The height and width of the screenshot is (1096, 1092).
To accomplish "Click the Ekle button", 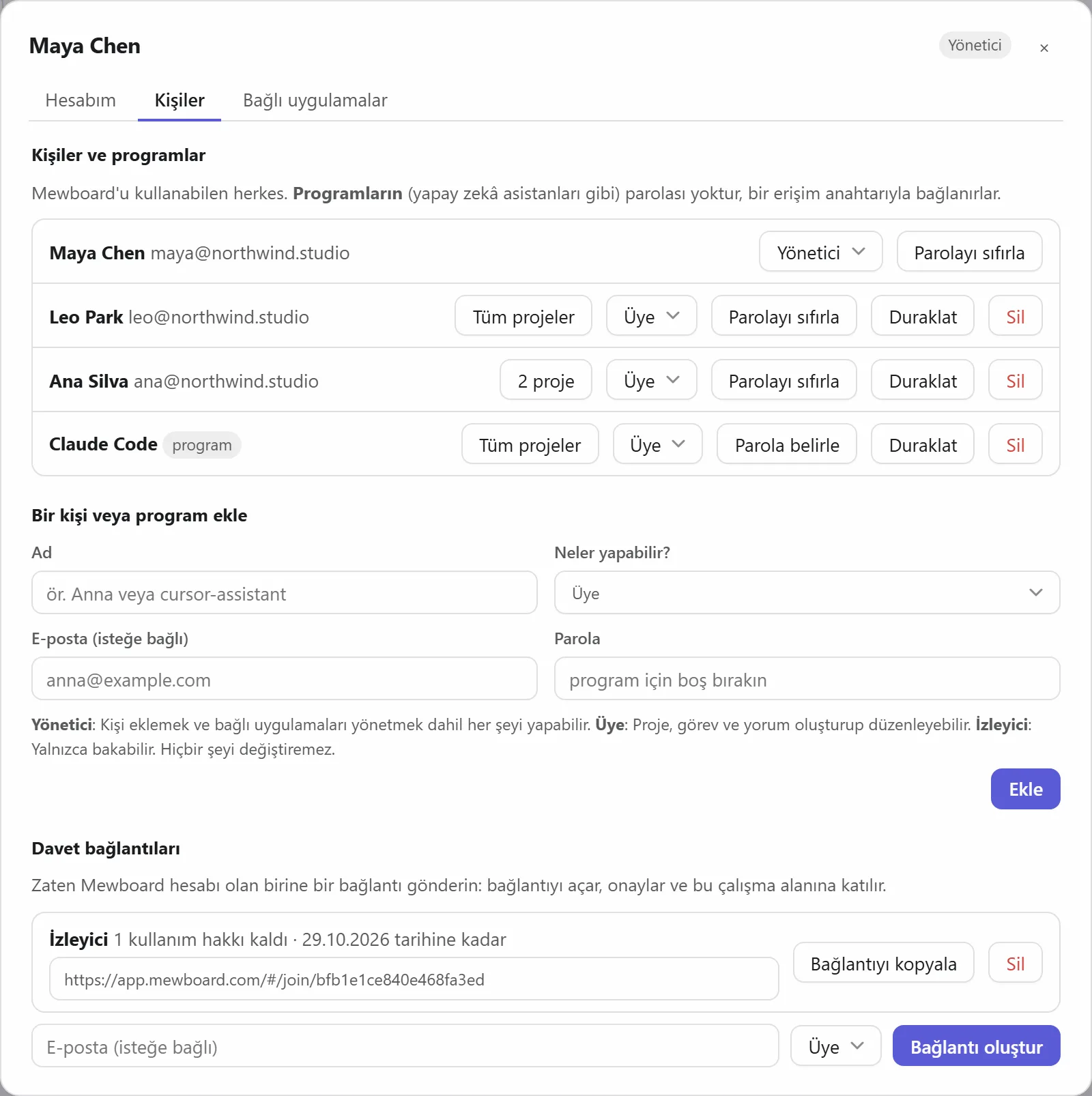I will [1025, 789].
